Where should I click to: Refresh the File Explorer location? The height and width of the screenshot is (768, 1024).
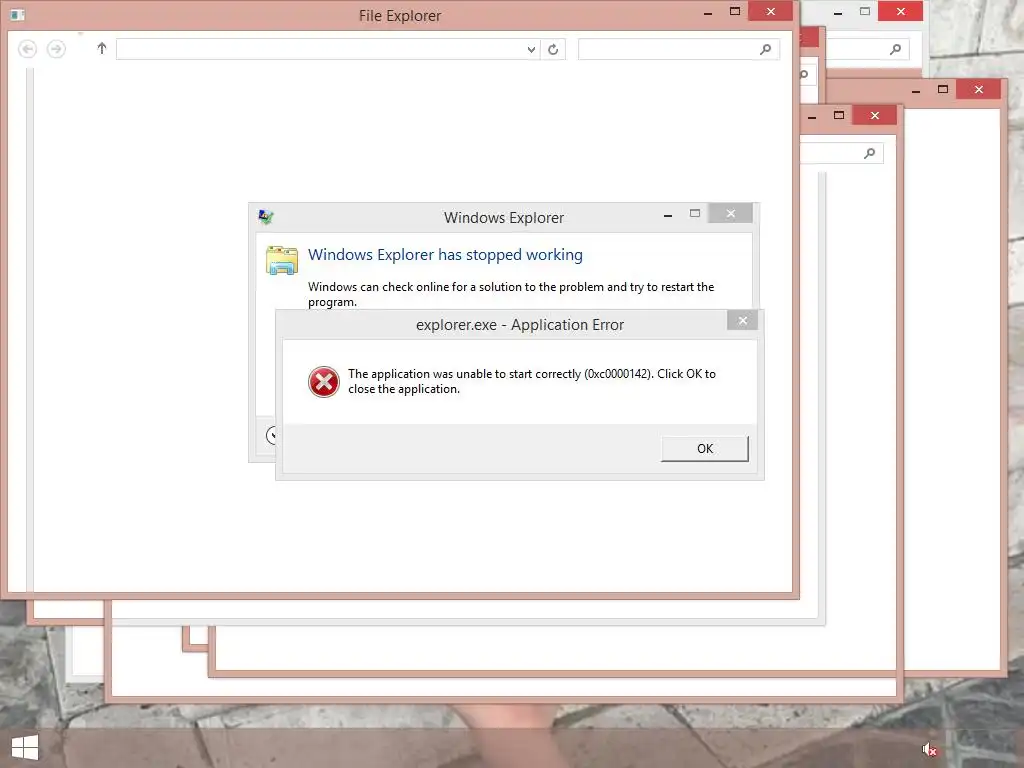tap(553, 50)
